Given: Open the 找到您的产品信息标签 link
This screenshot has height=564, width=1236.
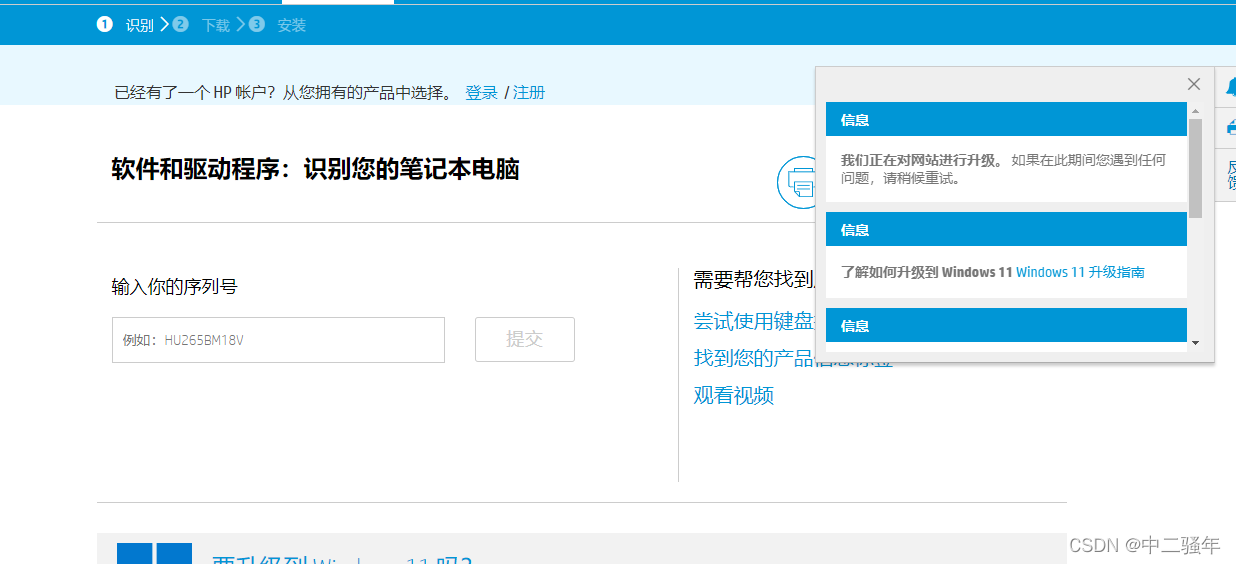Looking at the screenshot, I should (755, 358).
